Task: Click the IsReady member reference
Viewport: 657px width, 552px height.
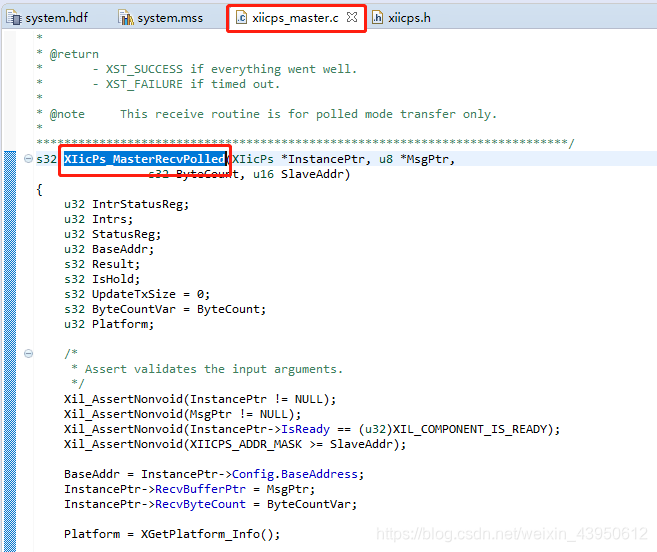Action: click(305, 429)
